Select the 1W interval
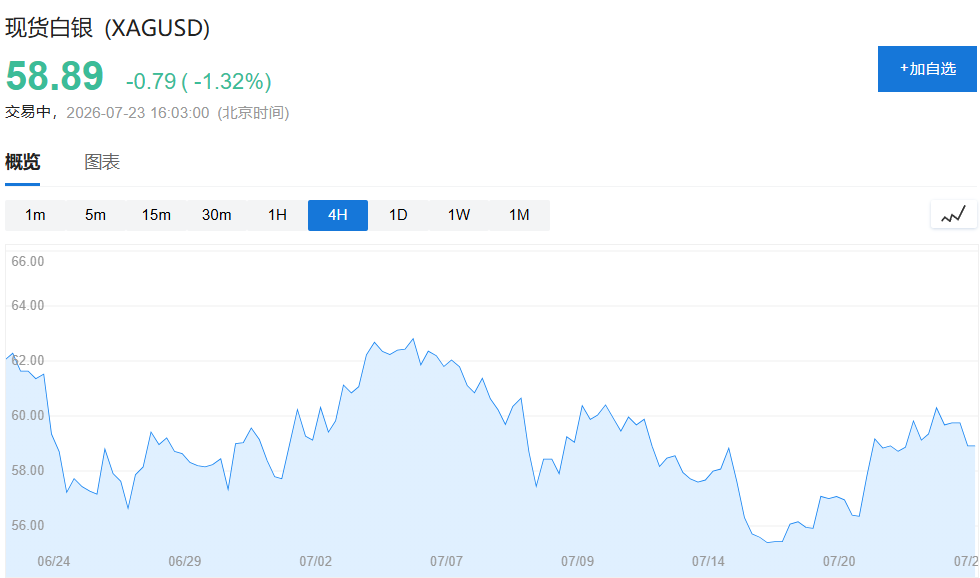Screen dimensions: 980x578 pos(459,215)
